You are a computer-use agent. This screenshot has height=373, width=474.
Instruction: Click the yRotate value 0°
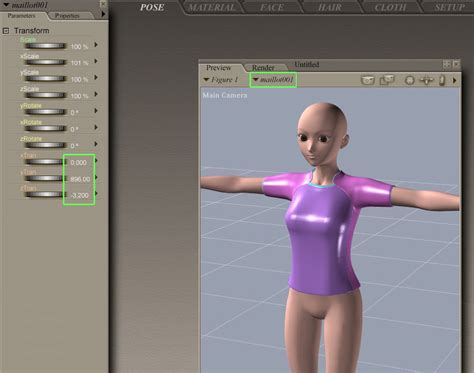coord(74,113)
